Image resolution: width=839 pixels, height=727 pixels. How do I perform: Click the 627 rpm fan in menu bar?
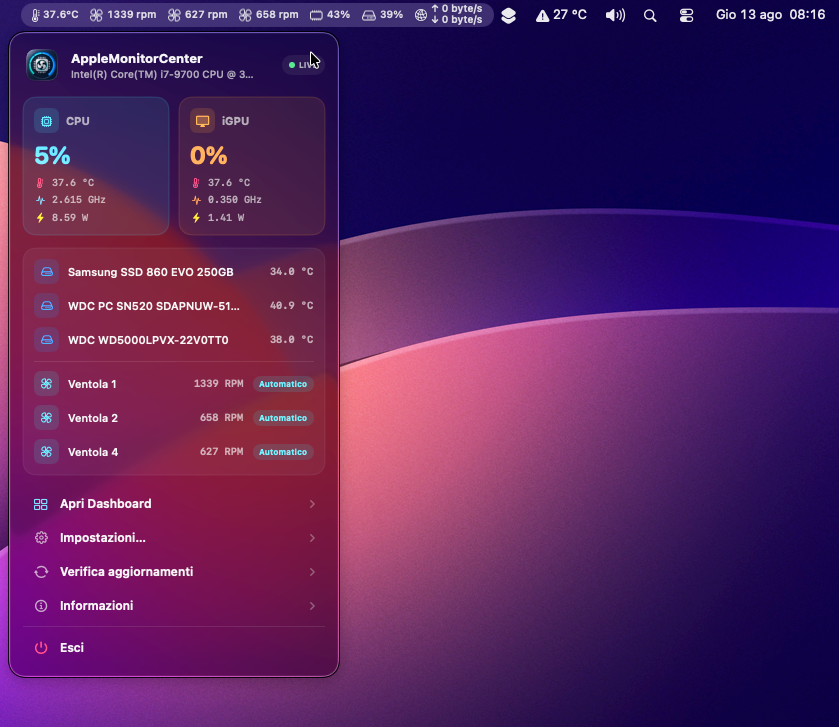point(197,15)
